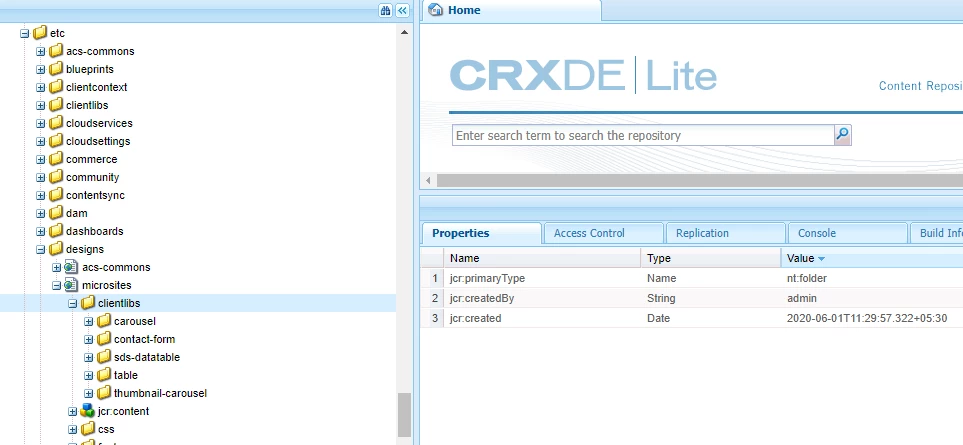Click the etc folder icon
The image size is (963, 445).
pos(40,33)
